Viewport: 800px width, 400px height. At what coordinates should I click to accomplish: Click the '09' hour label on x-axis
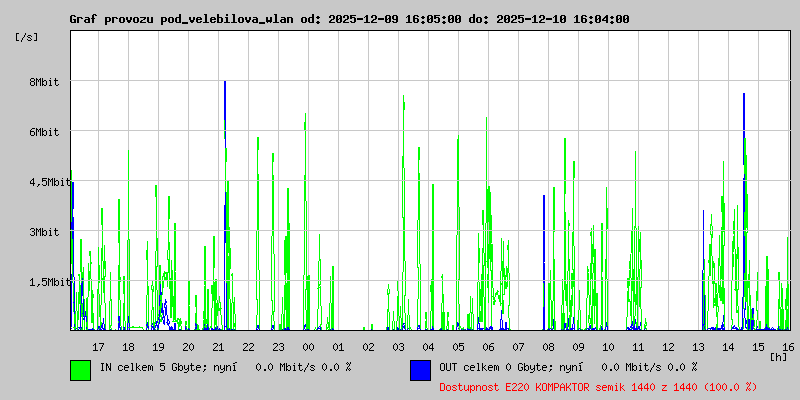click(x=579, y=347)
